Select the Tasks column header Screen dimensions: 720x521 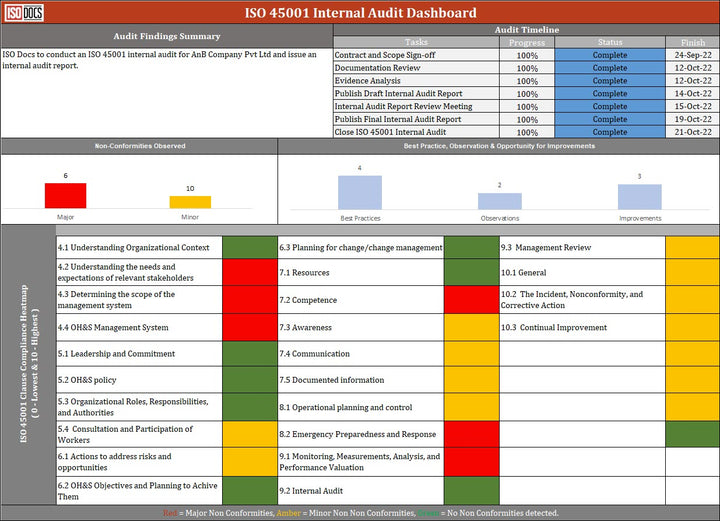pos(416,42)
